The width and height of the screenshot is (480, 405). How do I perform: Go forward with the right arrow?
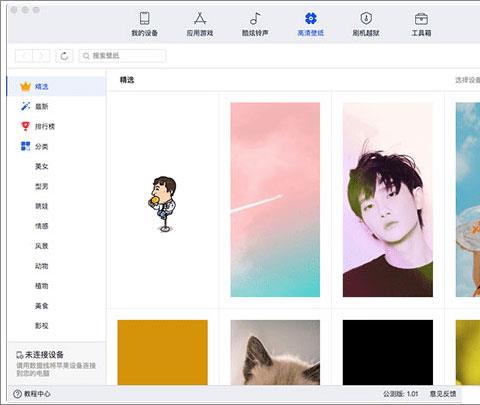pyautogui.click(x=41, y=56)
